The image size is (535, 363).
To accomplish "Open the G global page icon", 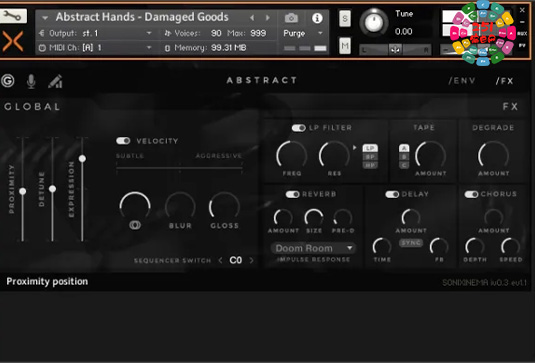I will pos(8,81).
